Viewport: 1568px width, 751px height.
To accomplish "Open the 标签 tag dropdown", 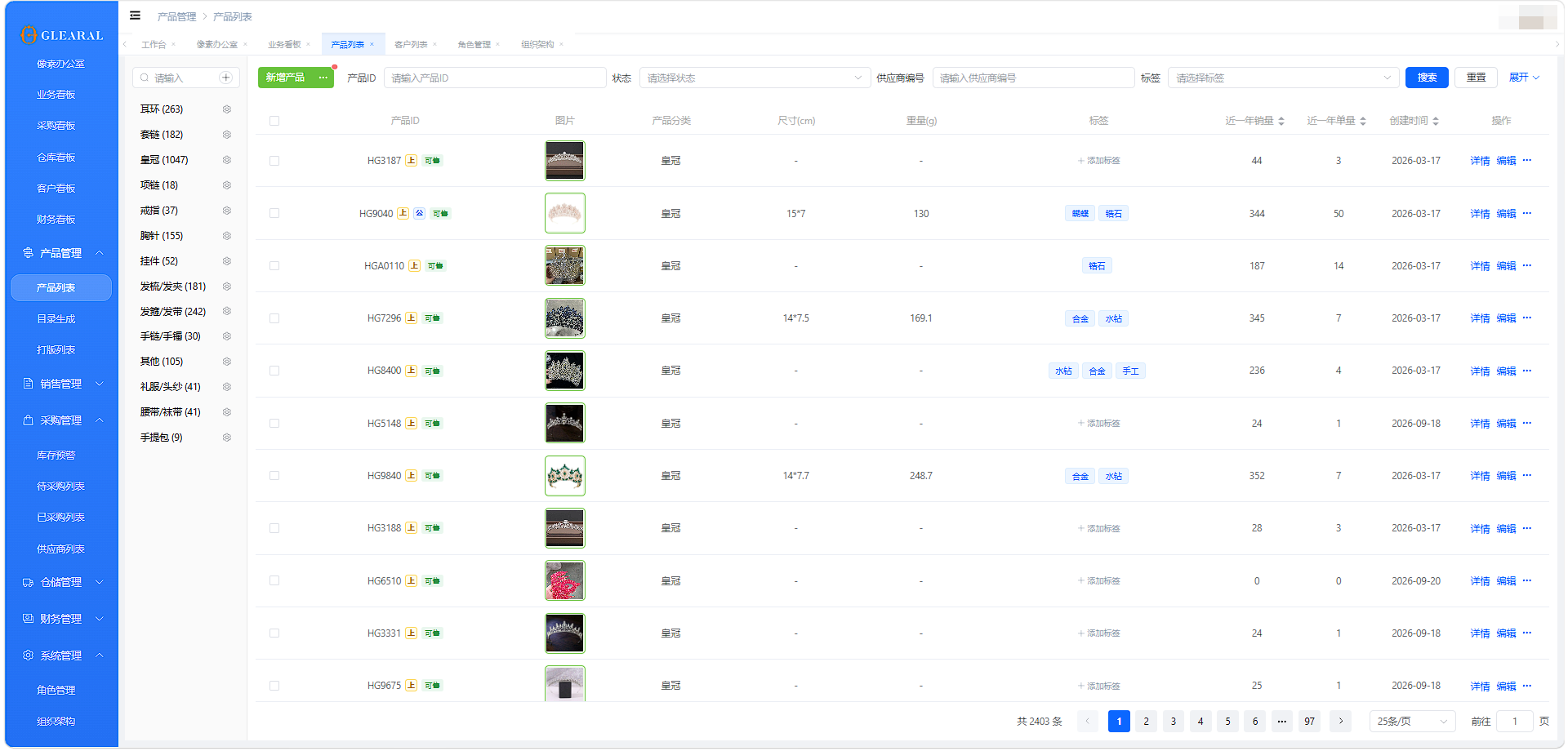I will pyautogui.click(x=1283, y=78).
